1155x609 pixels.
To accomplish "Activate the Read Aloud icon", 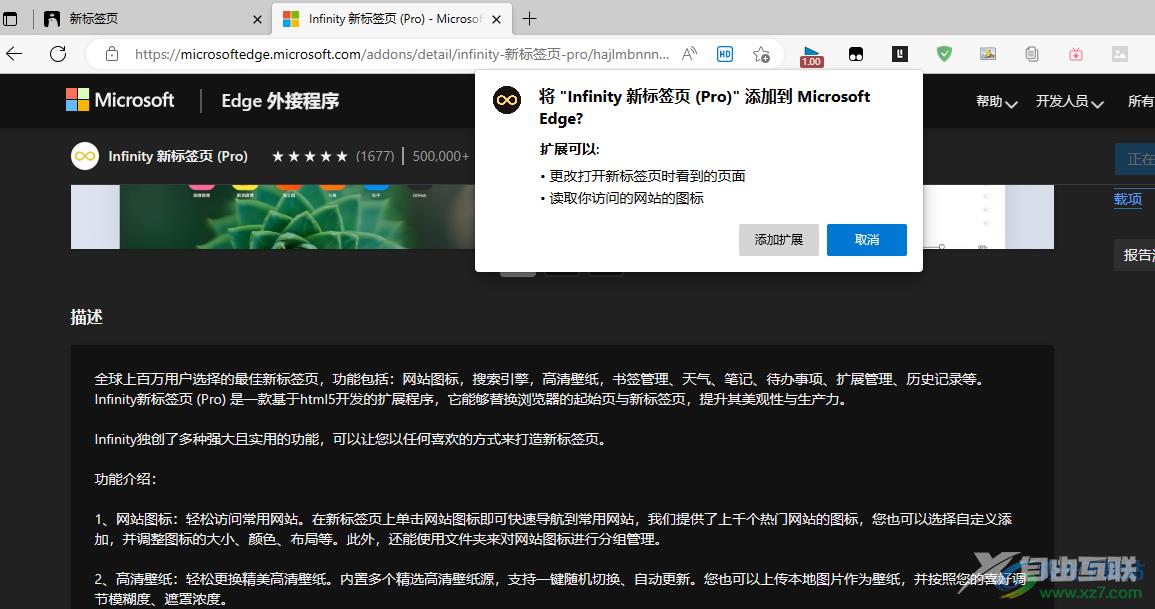I will click(689, 54).
